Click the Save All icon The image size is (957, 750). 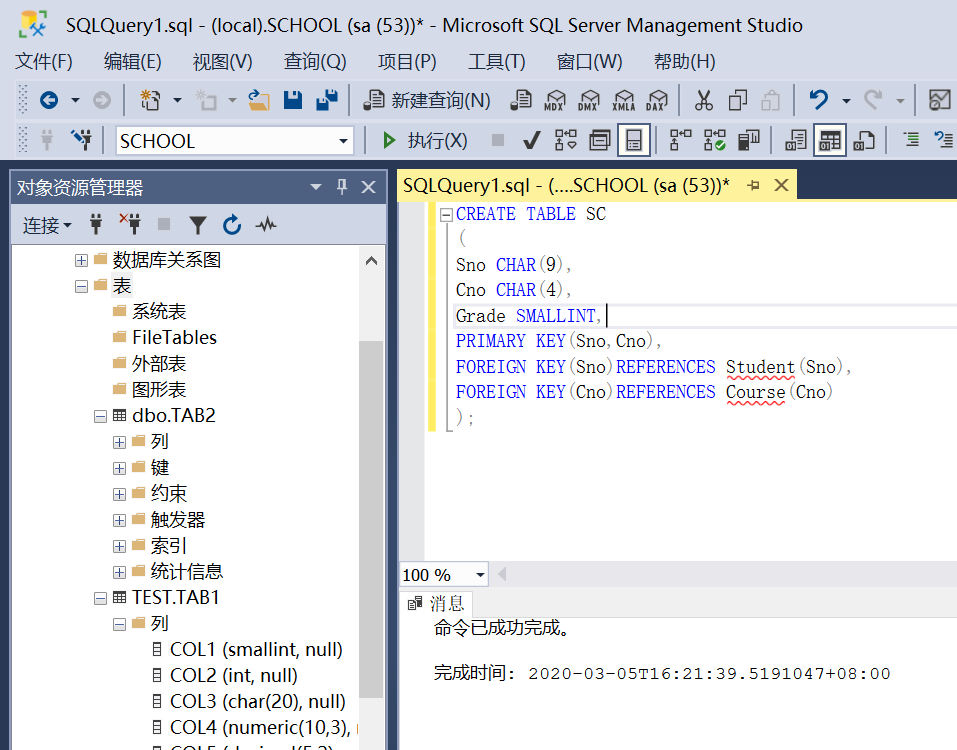[327, 99]
